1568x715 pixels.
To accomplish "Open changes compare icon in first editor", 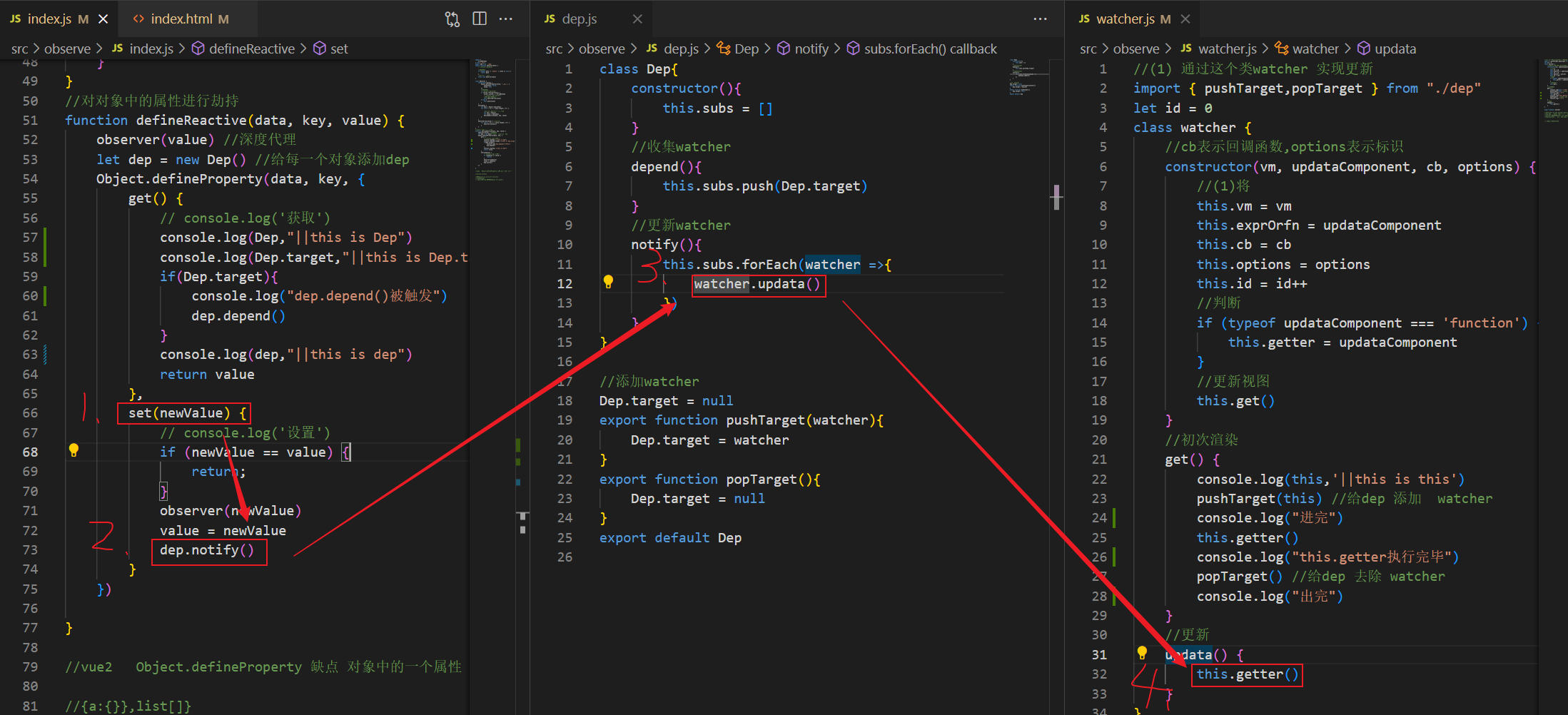I will [452, 19].
